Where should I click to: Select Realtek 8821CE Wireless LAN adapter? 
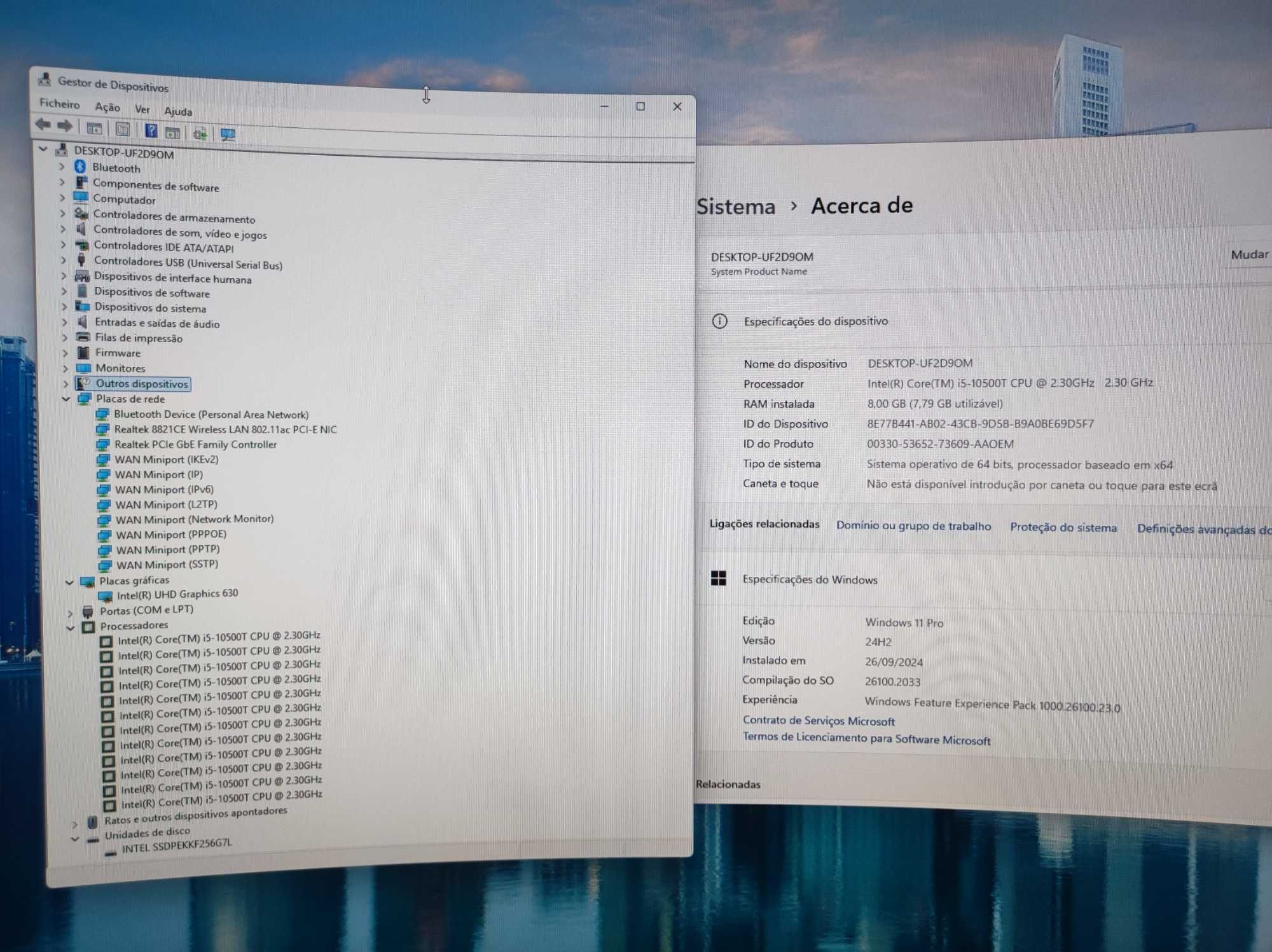pos(225,429)
